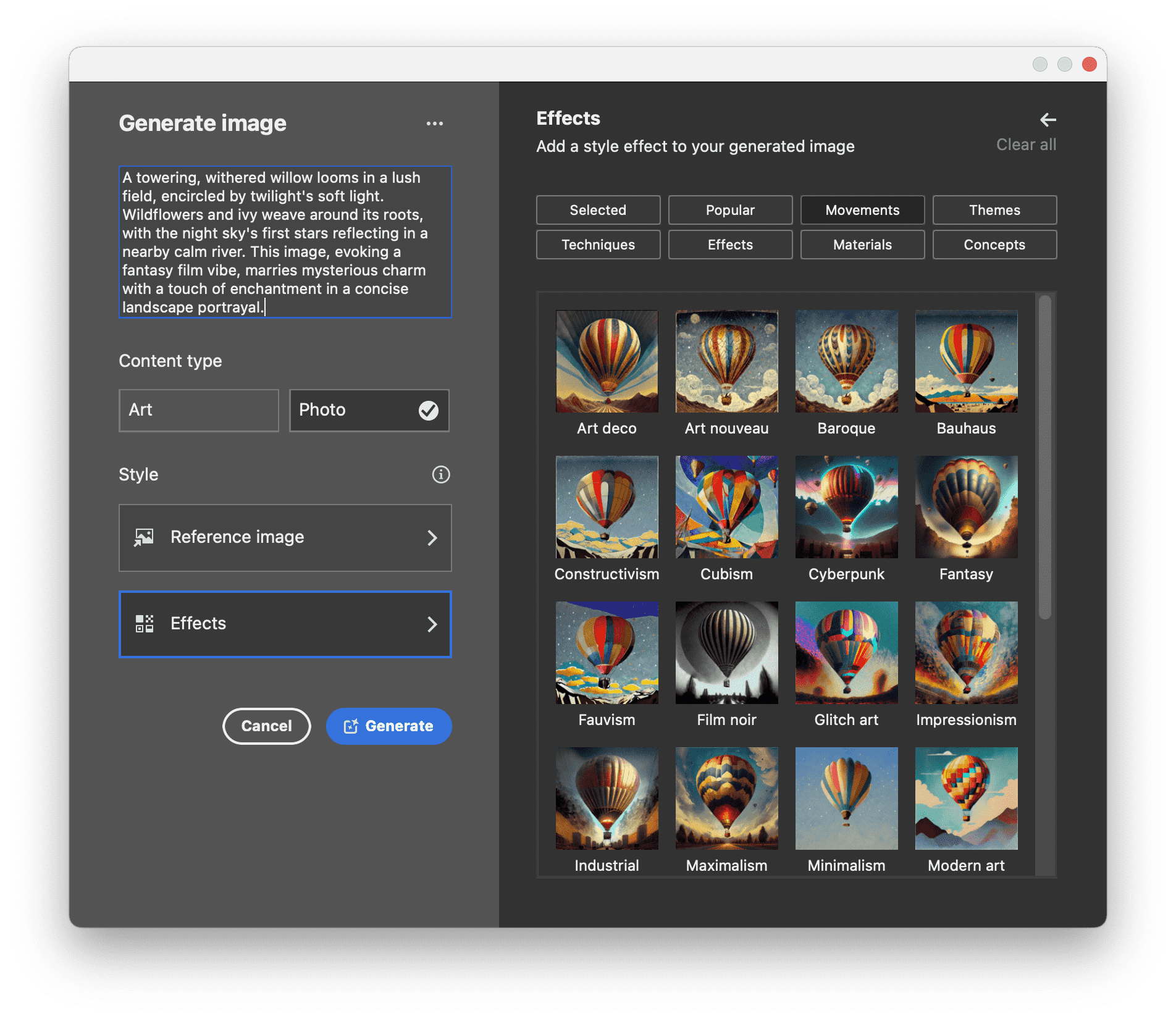The height and width of the screenshot is (1019, 1176).
Task: Click the Reference image picture icon
Action: 144,537
